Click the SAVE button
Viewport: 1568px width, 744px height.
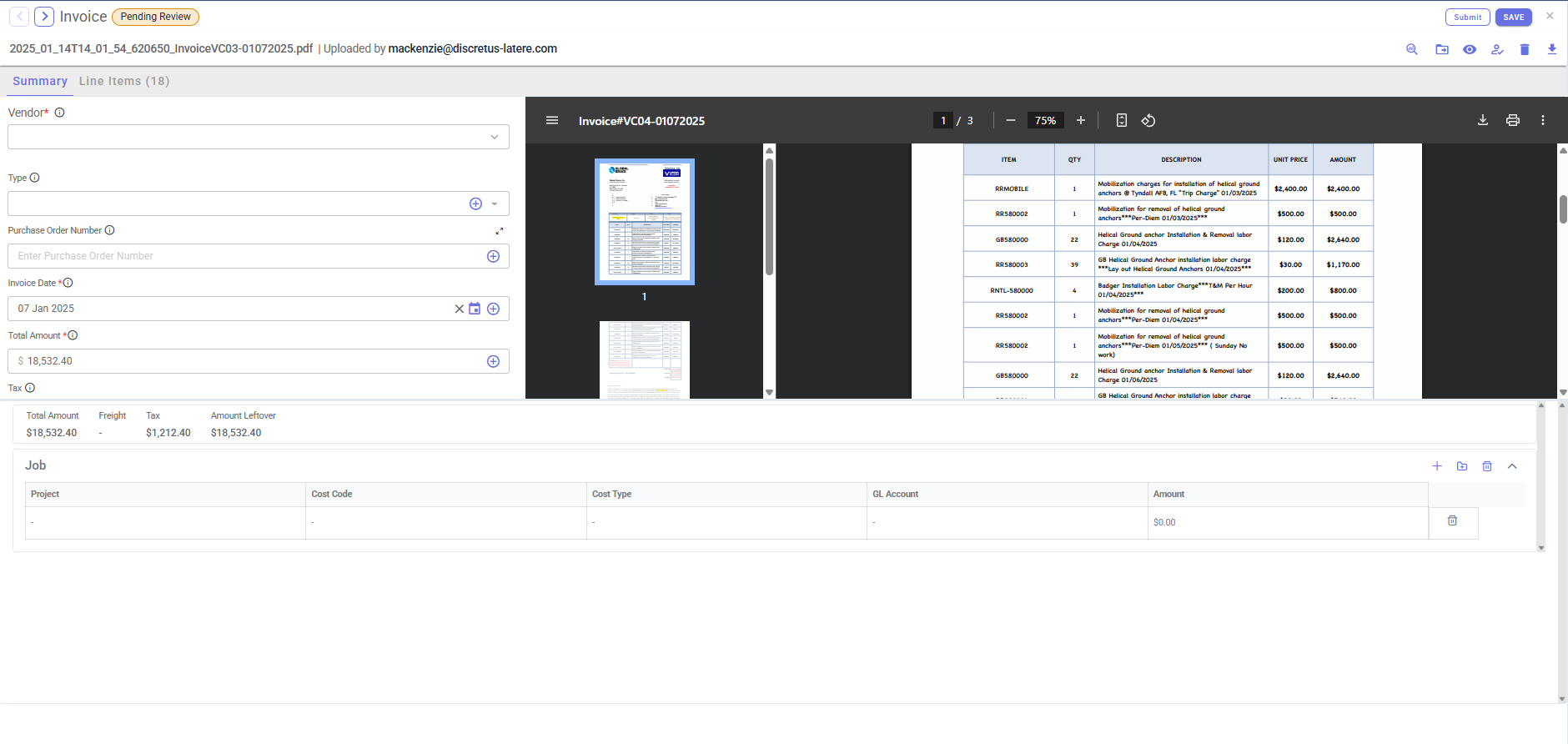click(x=1514, y=18)
